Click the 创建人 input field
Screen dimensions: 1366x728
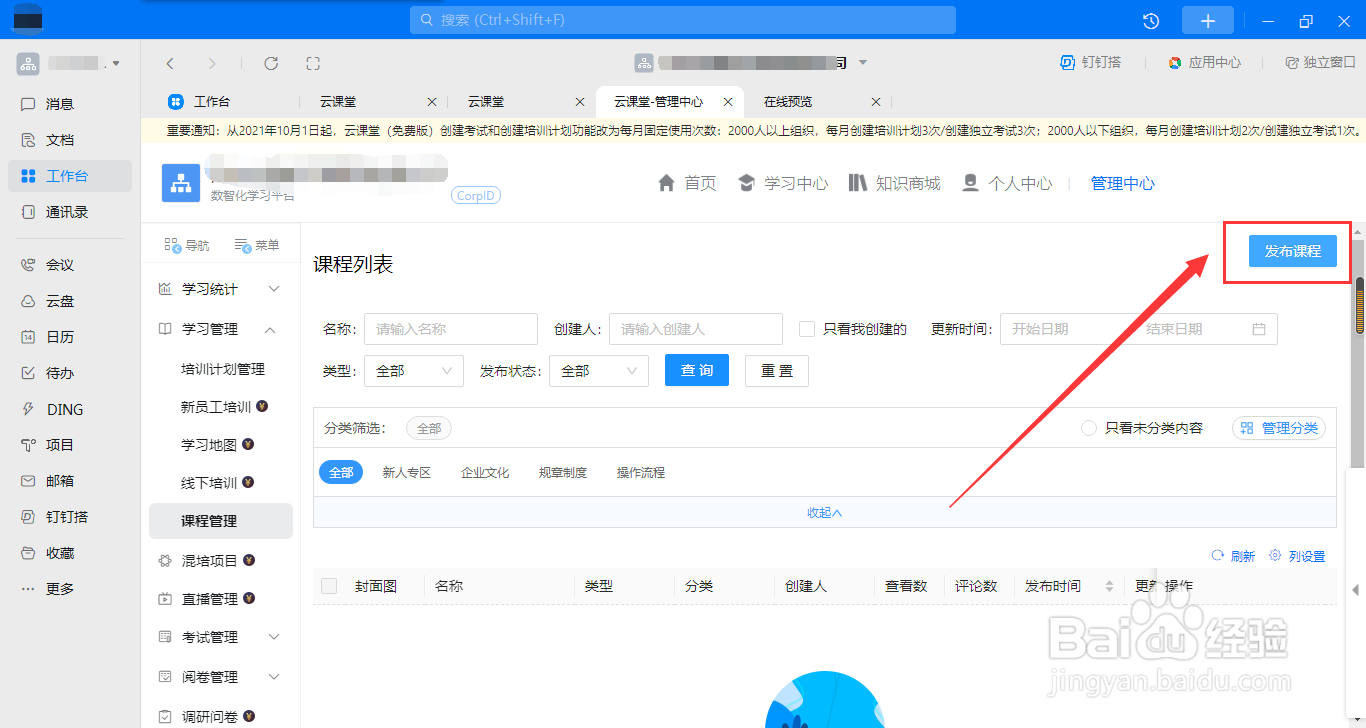696,329
